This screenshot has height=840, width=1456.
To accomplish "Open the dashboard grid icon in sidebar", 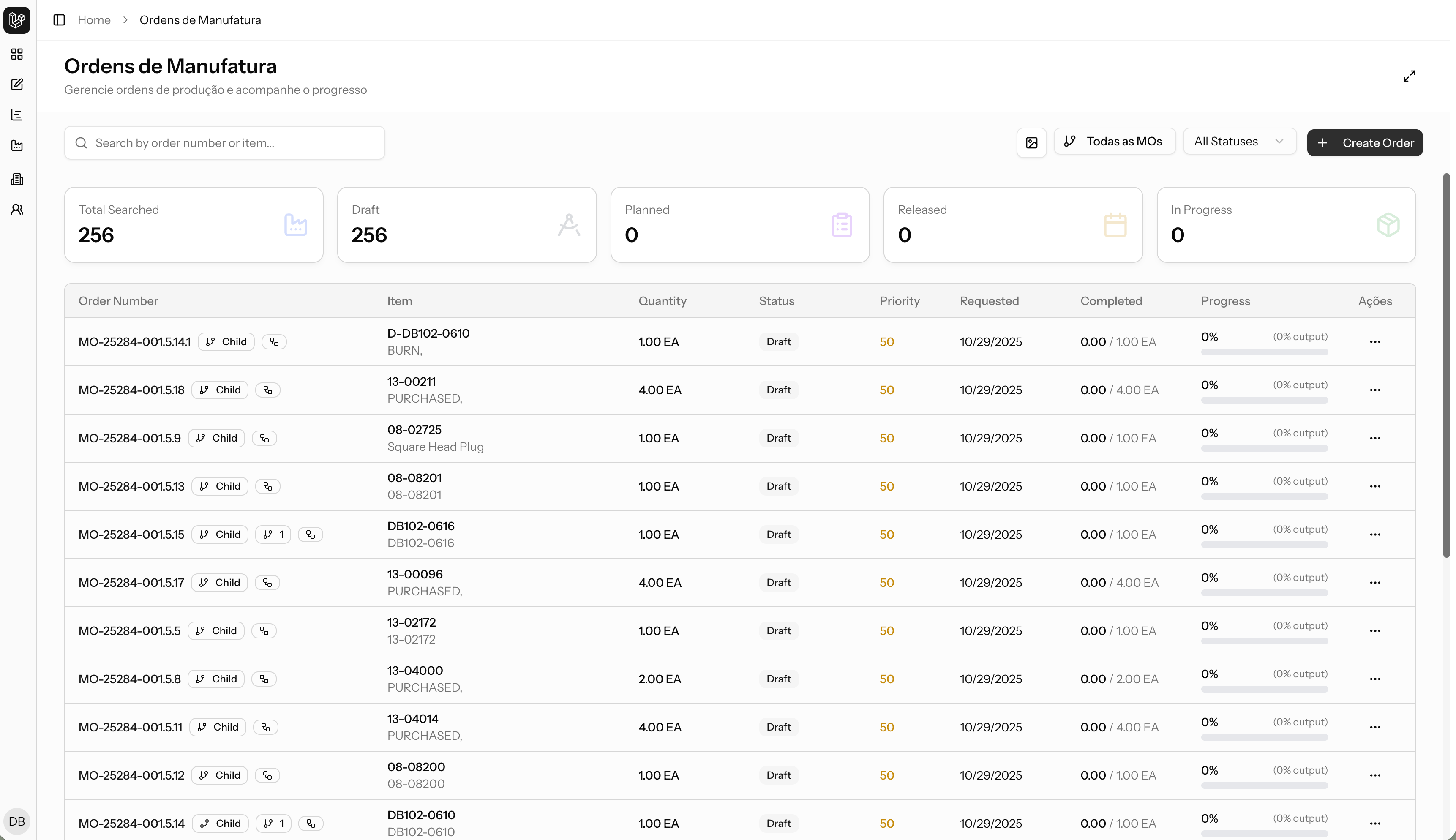I will click(17, 54).
